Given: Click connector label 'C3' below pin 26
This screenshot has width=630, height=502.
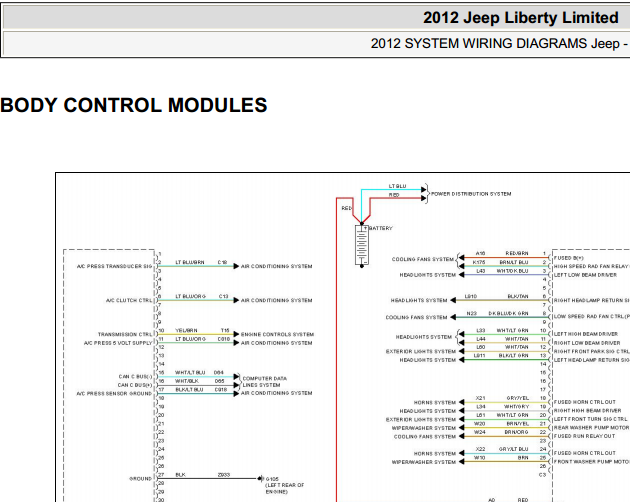Looking at the screenshot, I should 542,475.
